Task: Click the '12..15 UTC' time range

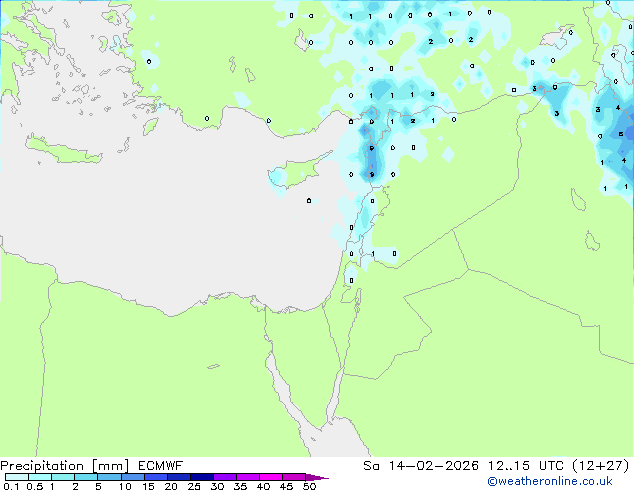Action: 526,466
